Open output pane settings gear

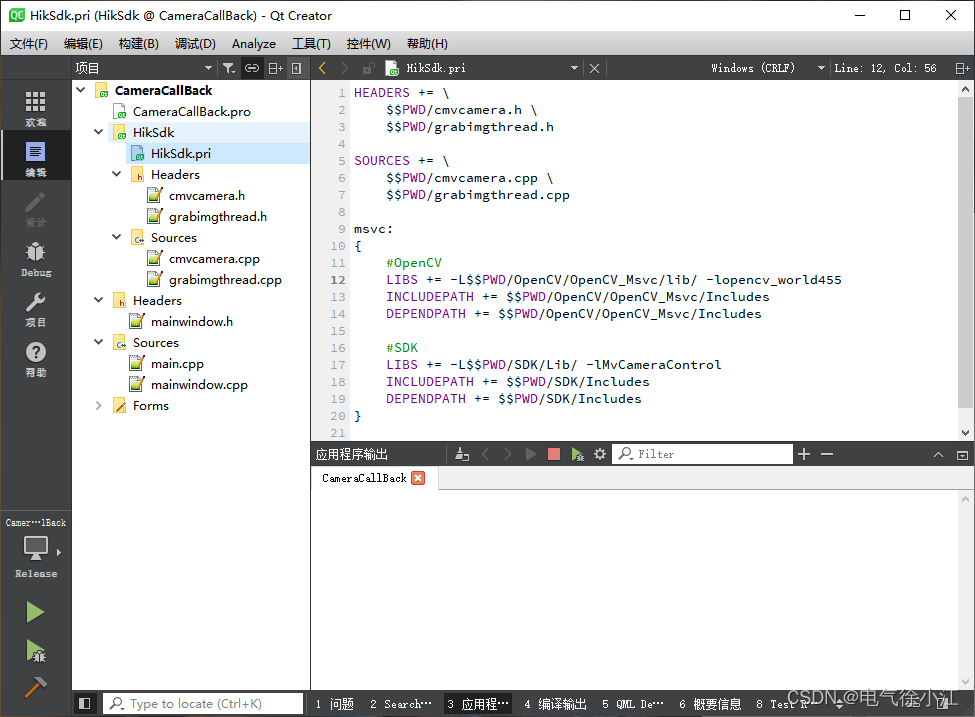click(599, 454)
